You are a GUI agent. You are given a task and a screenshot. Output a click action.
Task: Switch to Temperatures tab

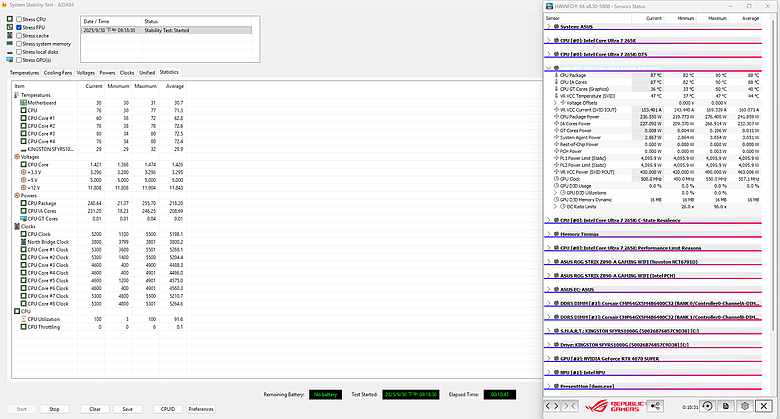pyautogui.click(x=24, y=73)
